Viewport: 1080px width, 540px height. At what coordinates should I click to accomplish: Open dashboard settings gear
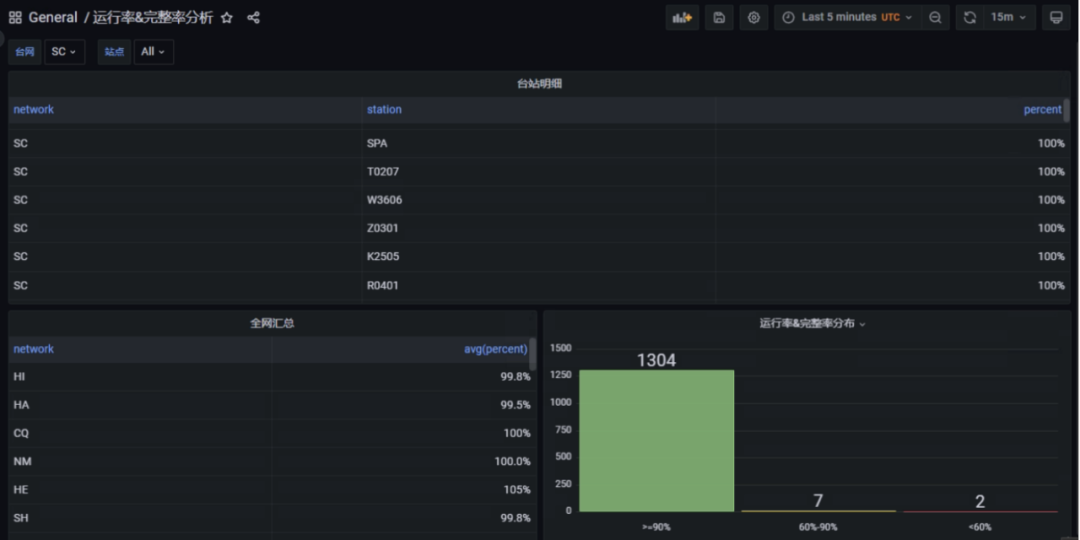click(x=754, y=18)
